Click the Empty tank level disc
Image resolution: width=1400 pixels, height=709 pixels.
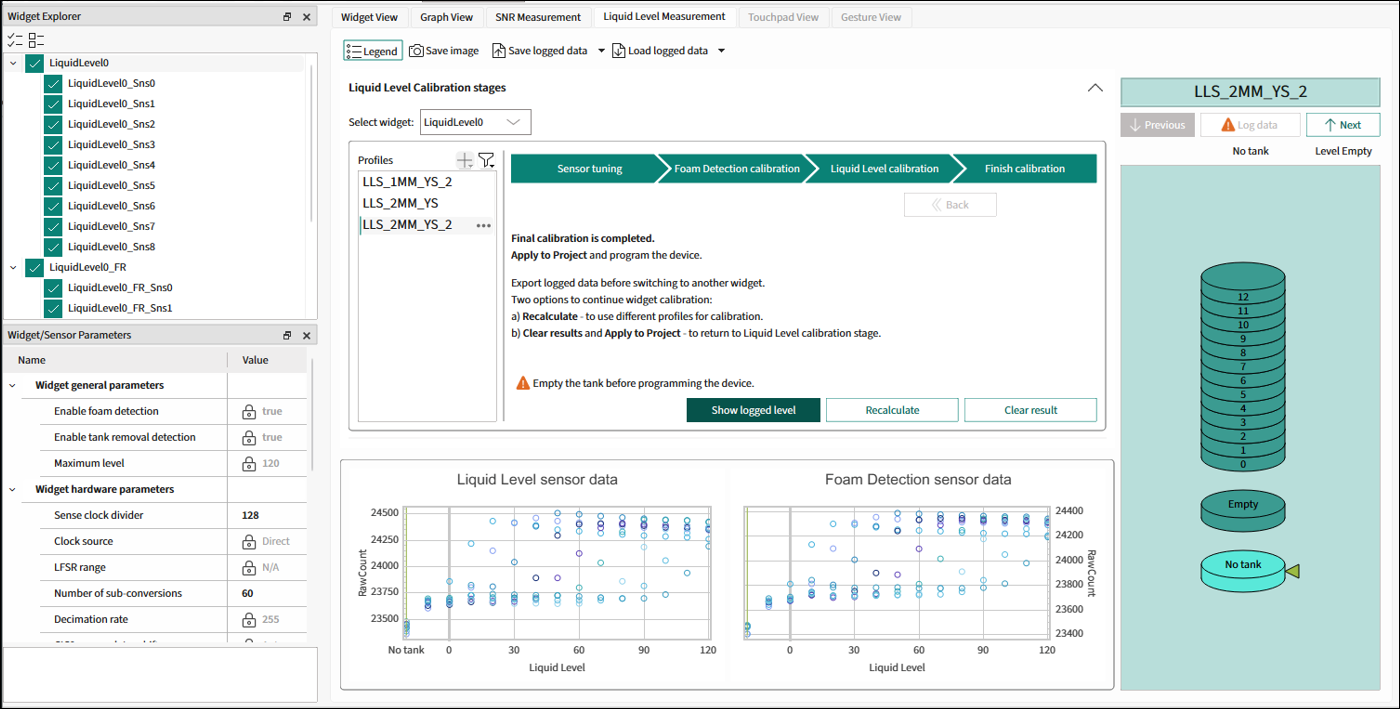pos(1243,509)
